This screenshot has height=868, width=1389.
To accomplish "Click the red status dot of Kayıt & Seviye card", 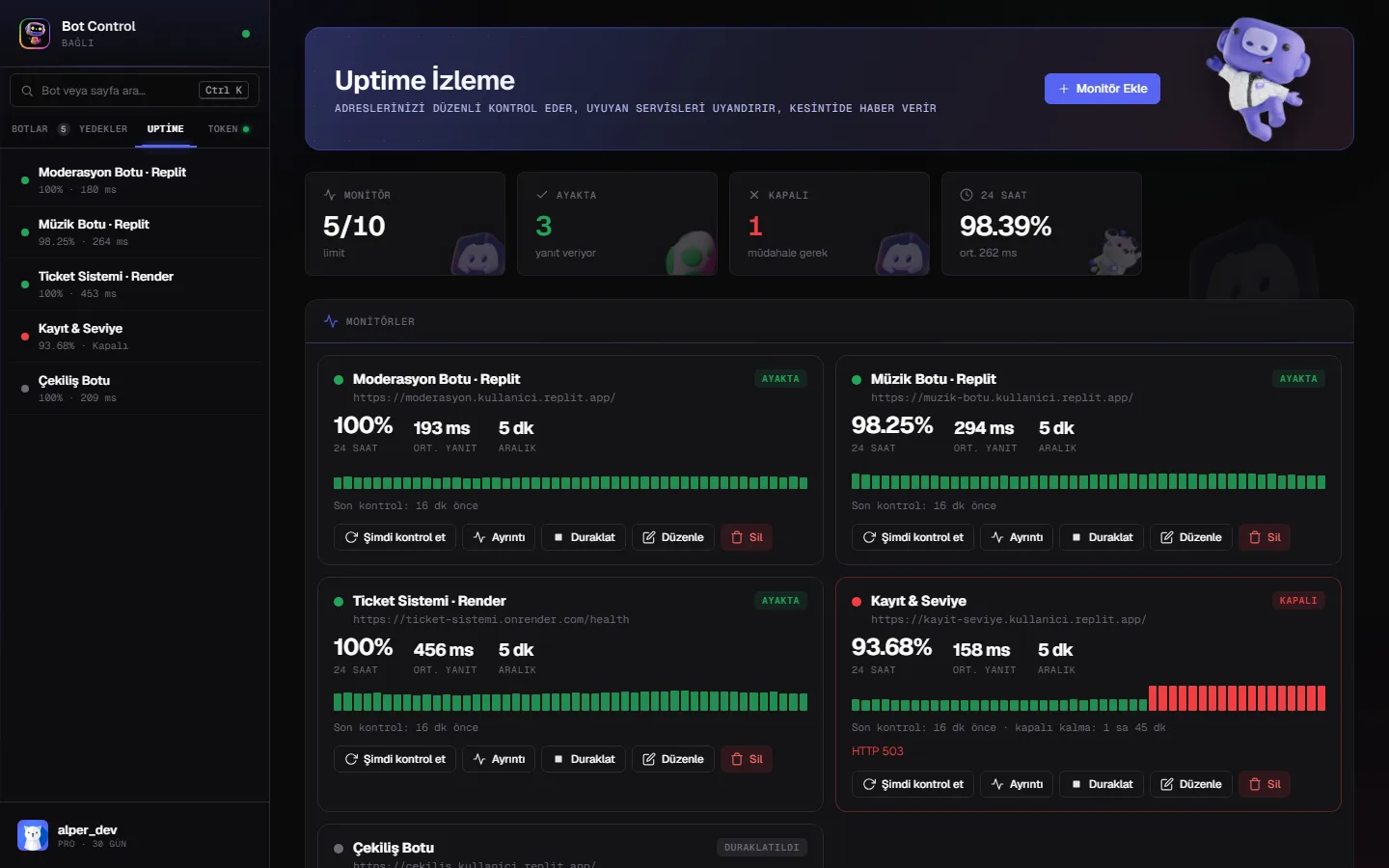I will pos(857,602).
